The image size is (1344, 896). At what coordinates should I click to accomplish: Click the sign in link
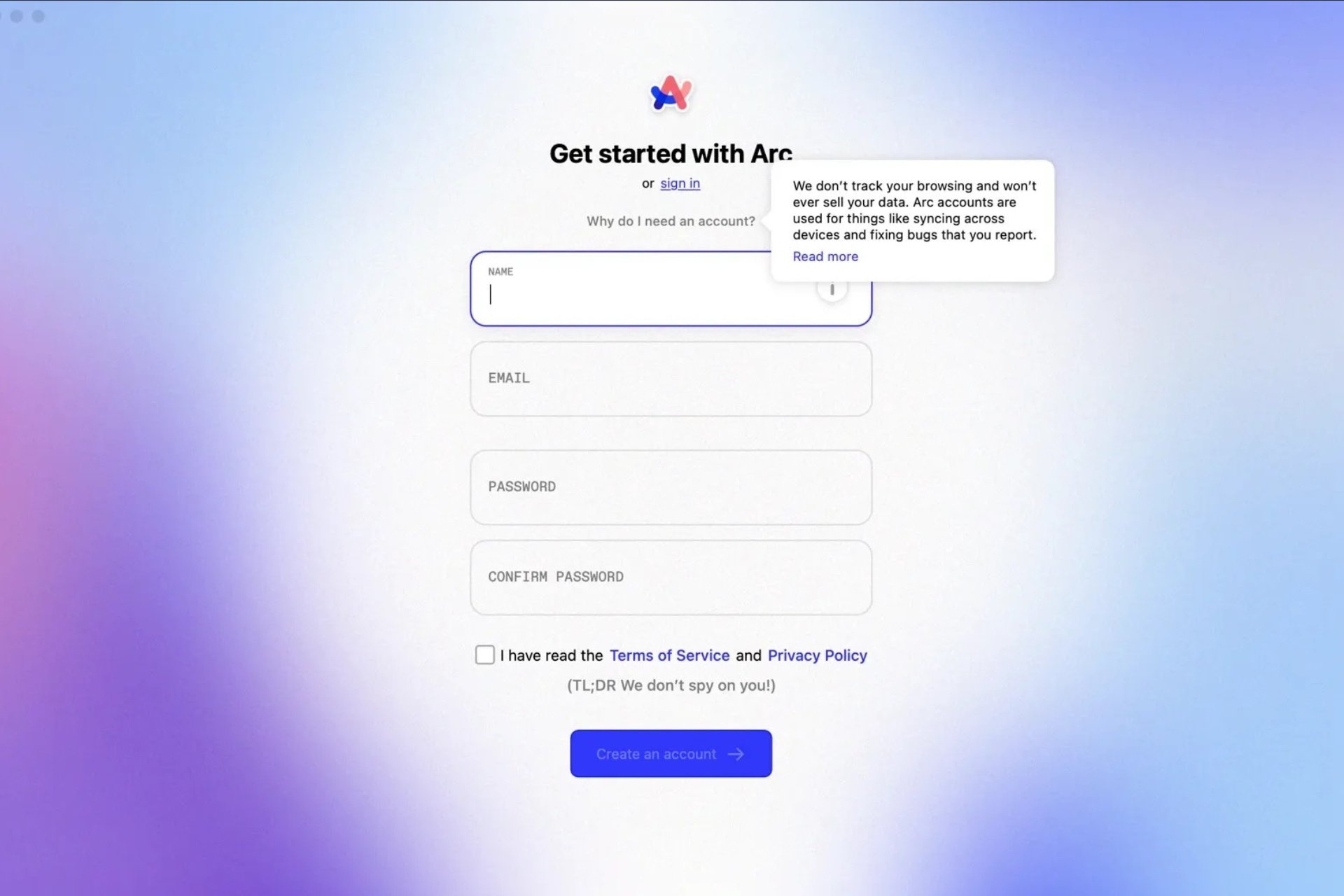pyautogui.click(x=680, y=183)
